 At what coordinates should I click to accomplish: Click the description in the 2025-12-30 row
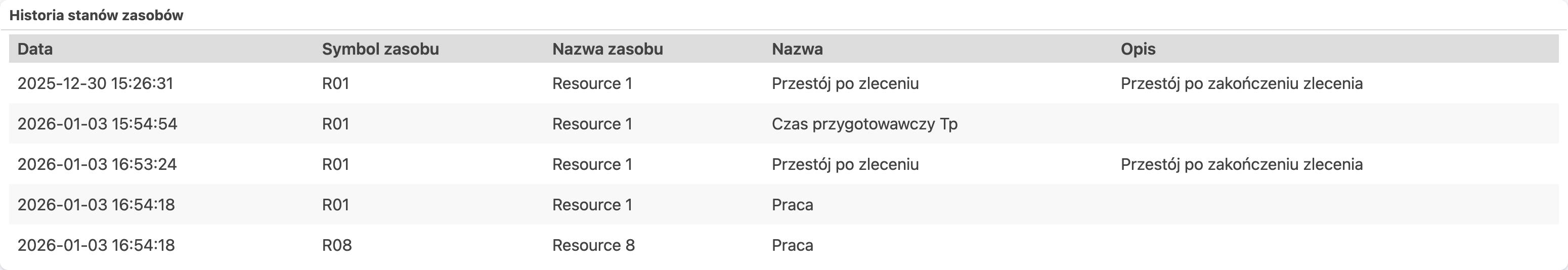[1241, 83]
